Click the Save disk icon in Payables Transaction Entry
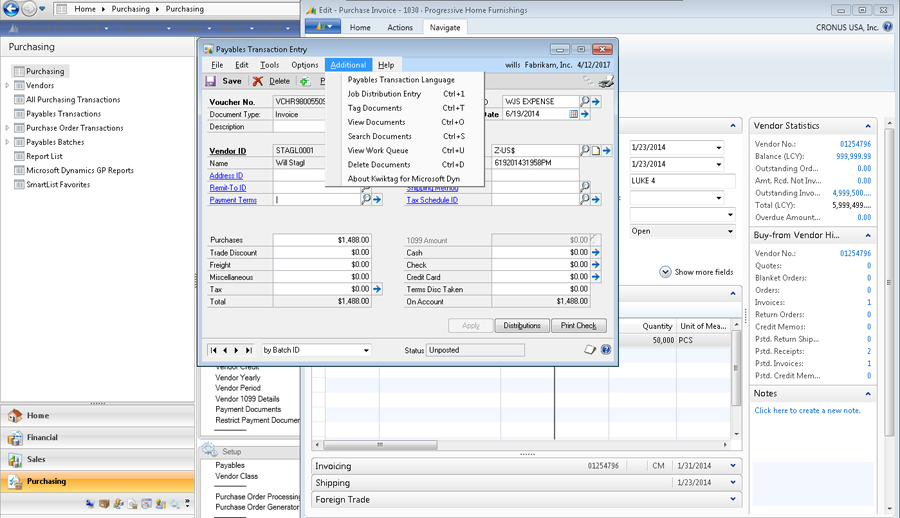Viewport: 900px width, 518px height. (x=211, y=81)
